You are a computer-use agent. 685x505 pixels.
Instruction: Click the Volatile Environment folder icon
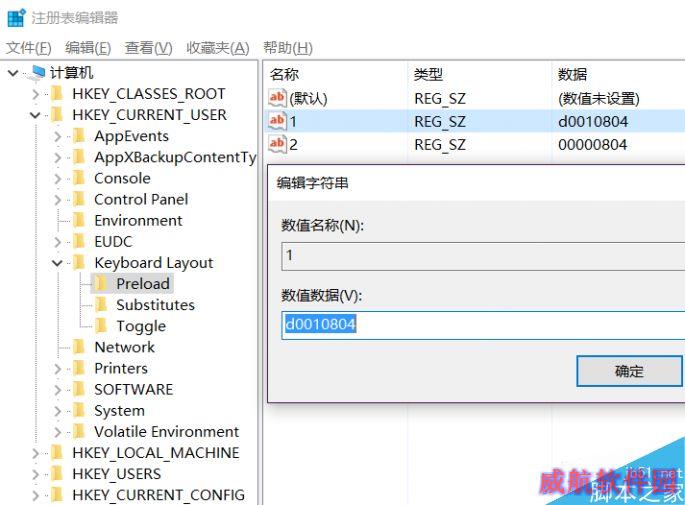click(x=79, y=432)
